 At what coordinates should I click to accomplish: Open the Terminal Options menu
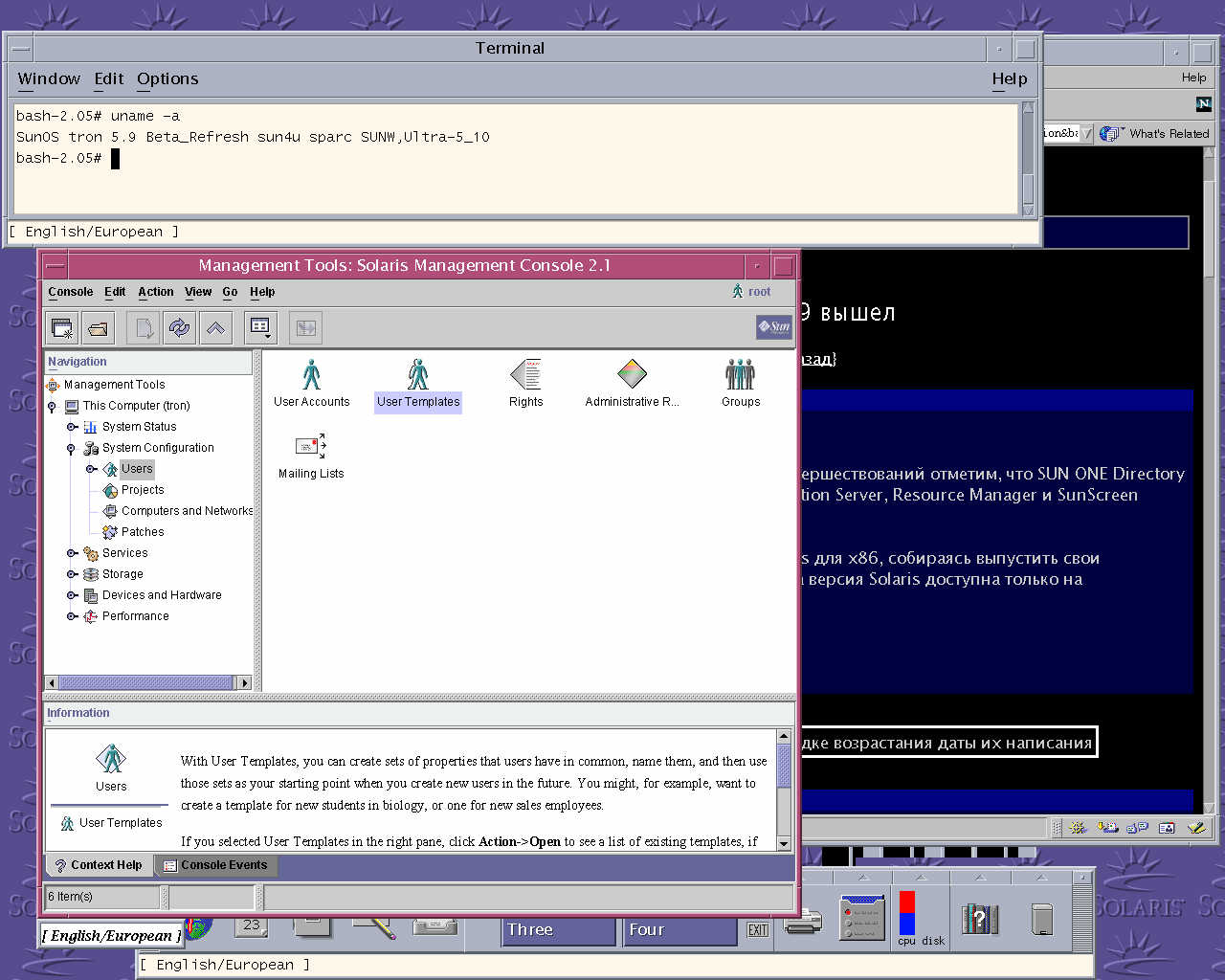pyautogui.click(x=167, y=78)
